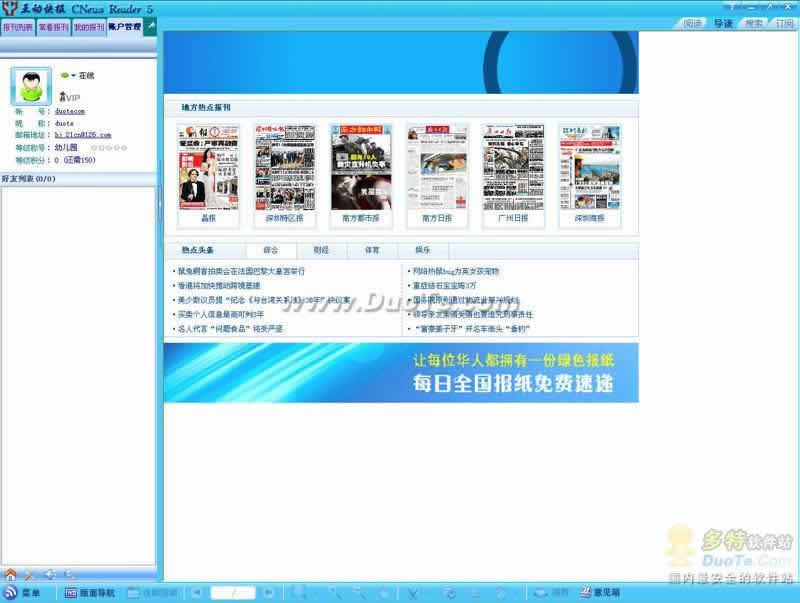
Task: Select the 财经 headlines tab
Action: click(321, 250)
